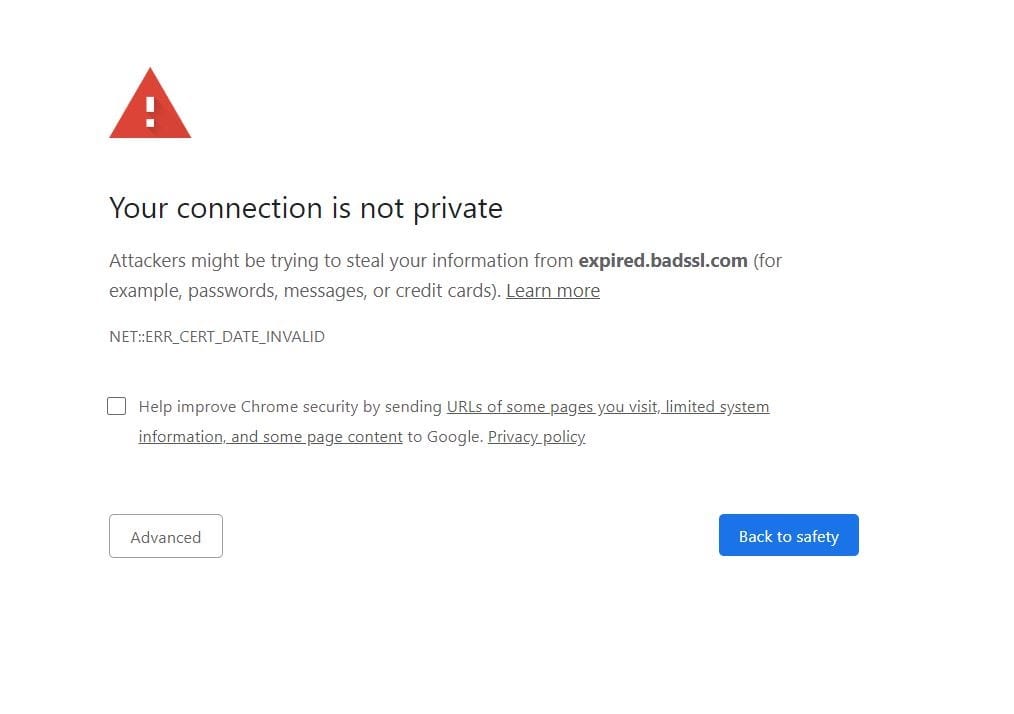
Task: Open the 'information, and some page content' link
Action: tap(270, 437)
